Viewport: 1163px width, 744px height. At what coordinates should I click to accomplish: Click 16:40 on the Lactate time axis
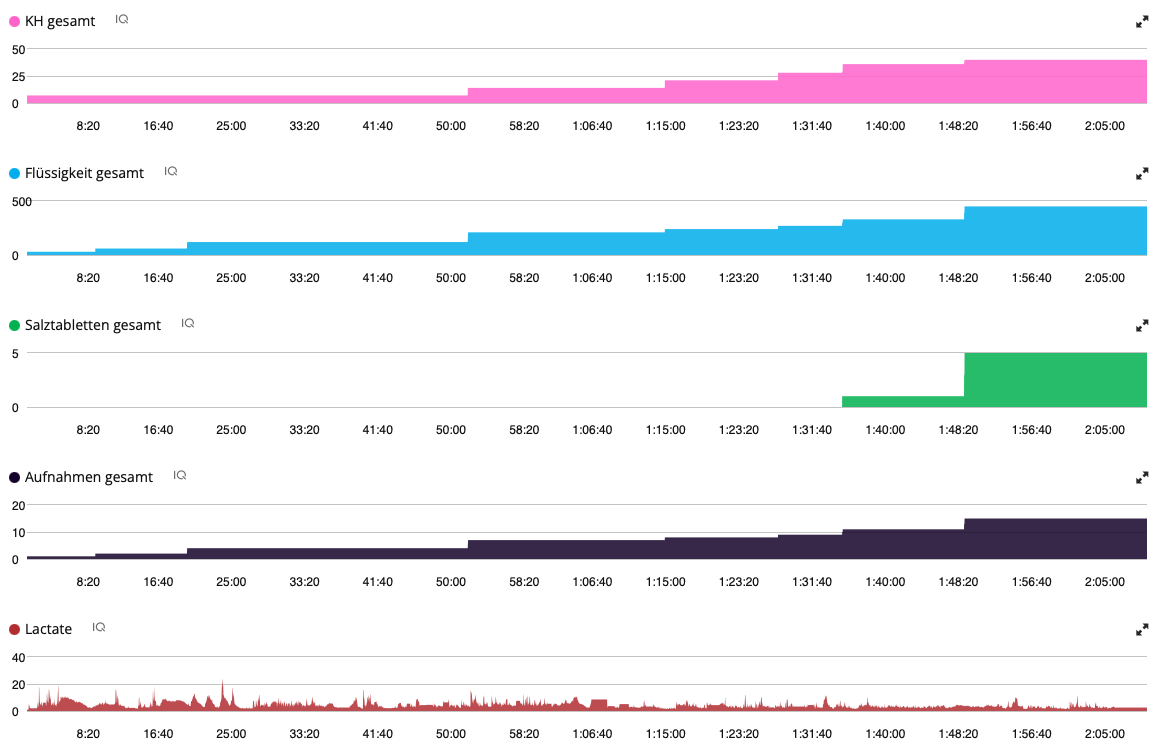point(158,734)
